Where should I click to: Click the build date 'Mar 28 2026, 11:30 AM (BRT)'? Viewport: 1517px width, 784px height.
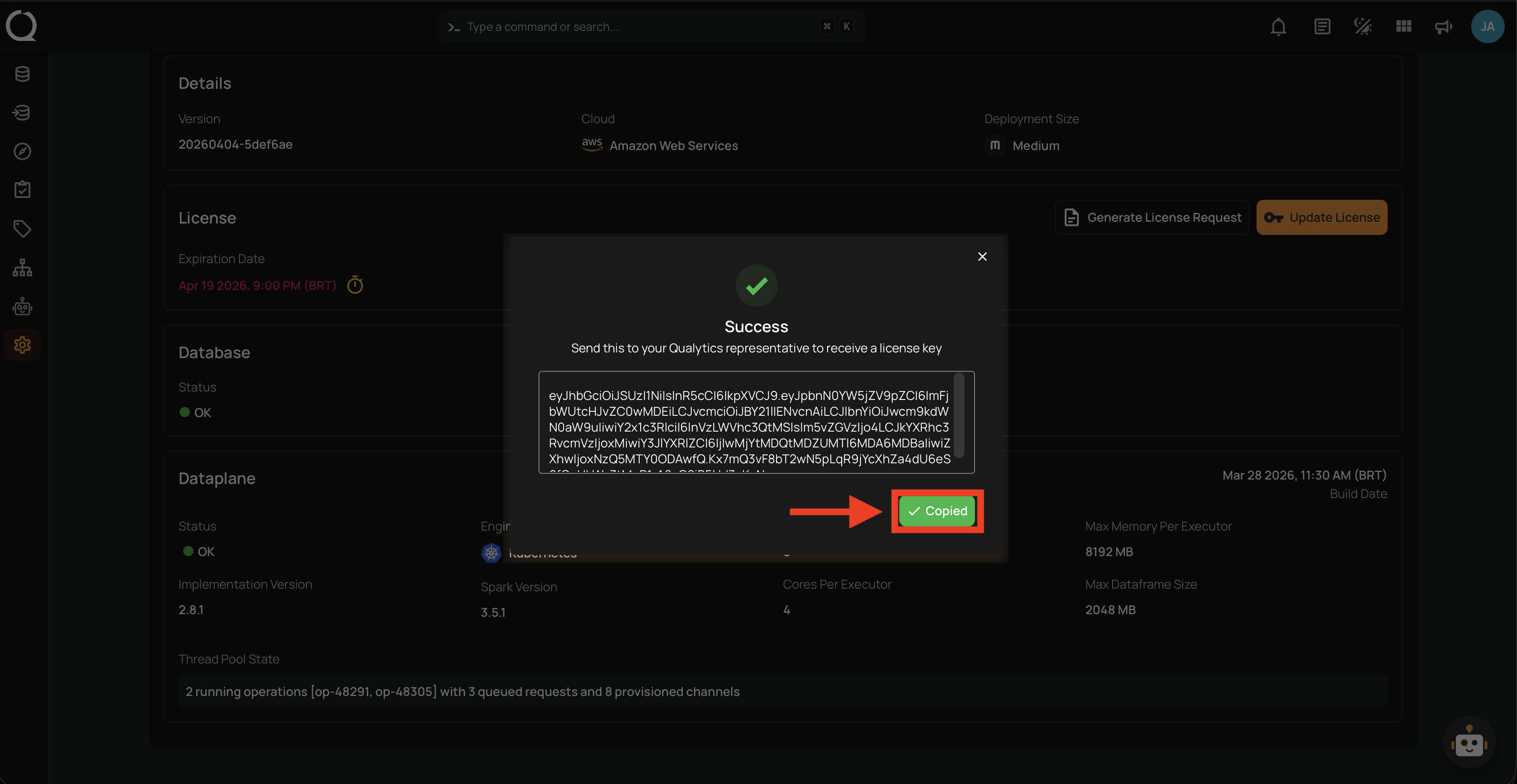pyautogui.click(x=1304, y=475)
